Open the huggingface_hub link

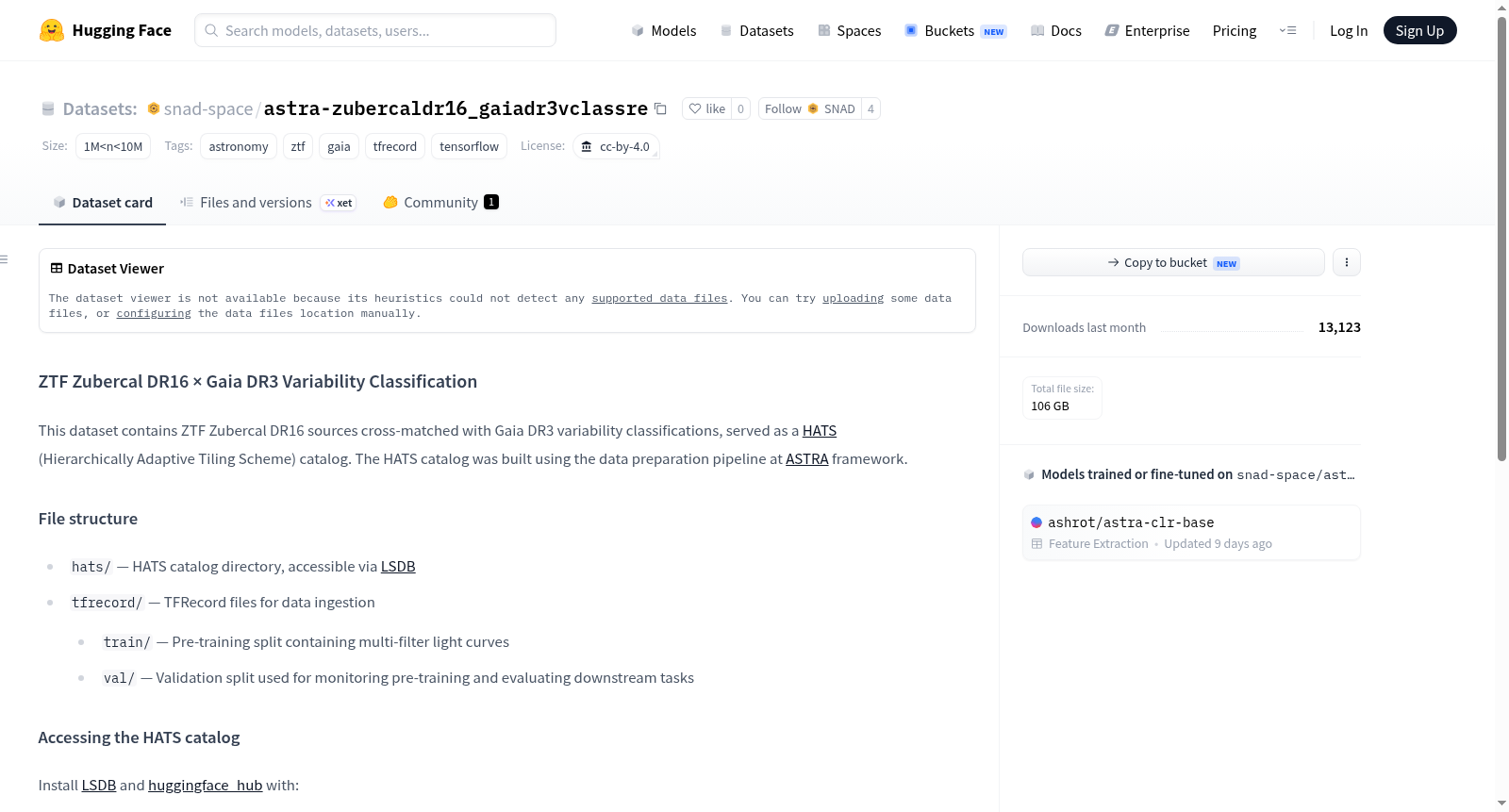click(206, 785)
